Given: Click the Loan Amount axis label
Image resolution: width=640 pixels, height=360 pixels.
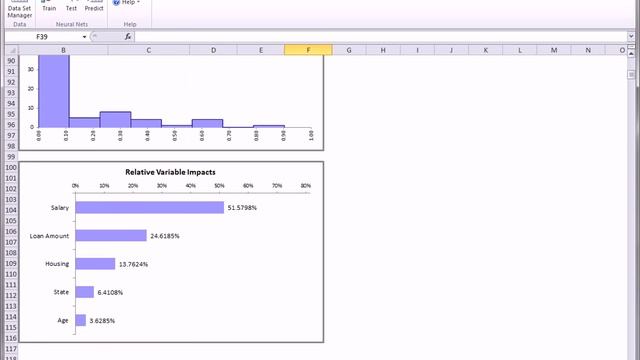Looking at the screenshot, I should click(x=49, y=236).
